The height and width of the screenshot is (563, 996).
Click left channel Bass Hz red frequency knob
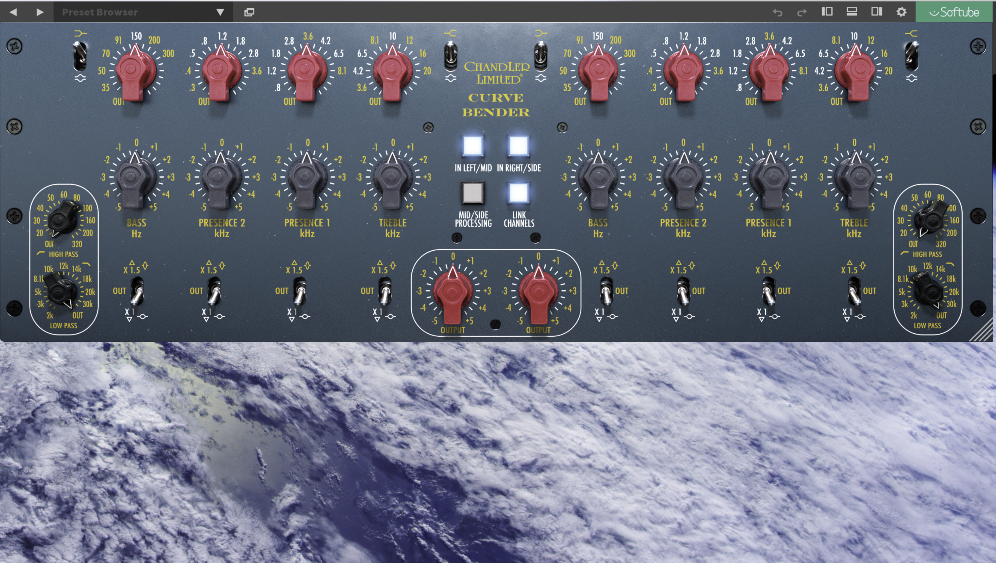click(x=135, y=71)
